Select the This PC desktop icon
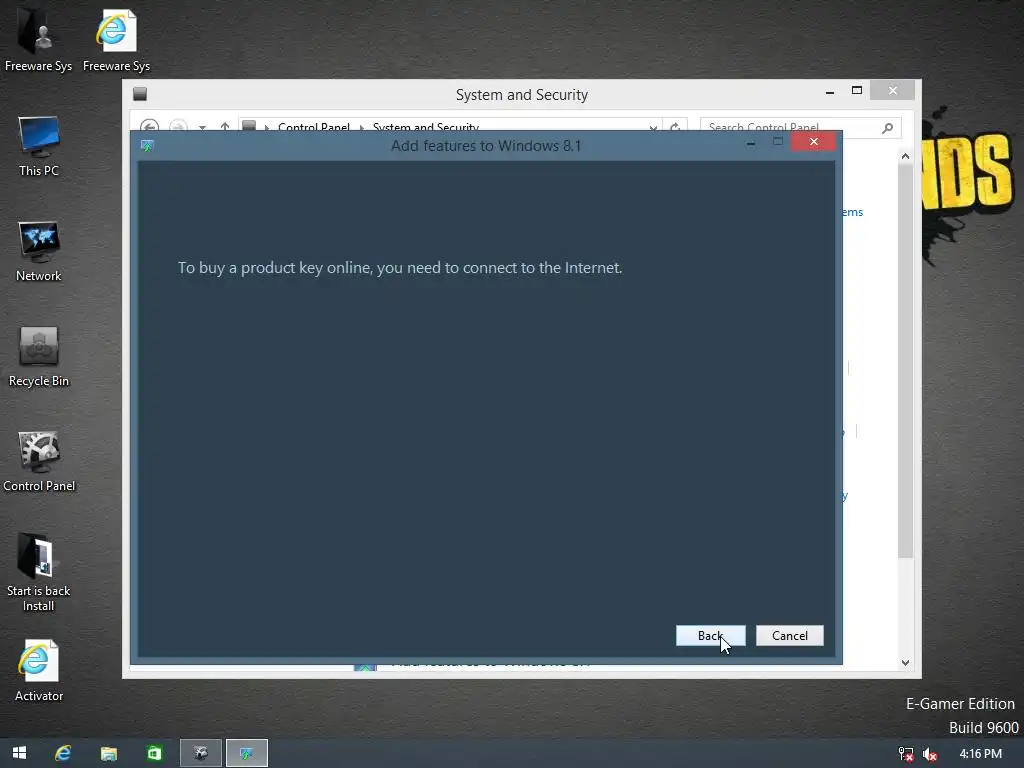The width and height of the screenshot is (1024, 768). 39,146
